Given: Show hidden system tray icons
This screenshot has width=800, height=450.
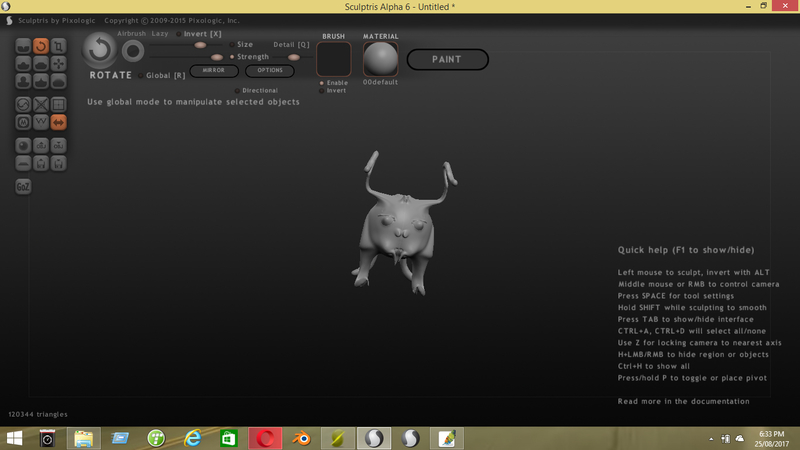Looking at the screenshot, I should tap(711, 439).
